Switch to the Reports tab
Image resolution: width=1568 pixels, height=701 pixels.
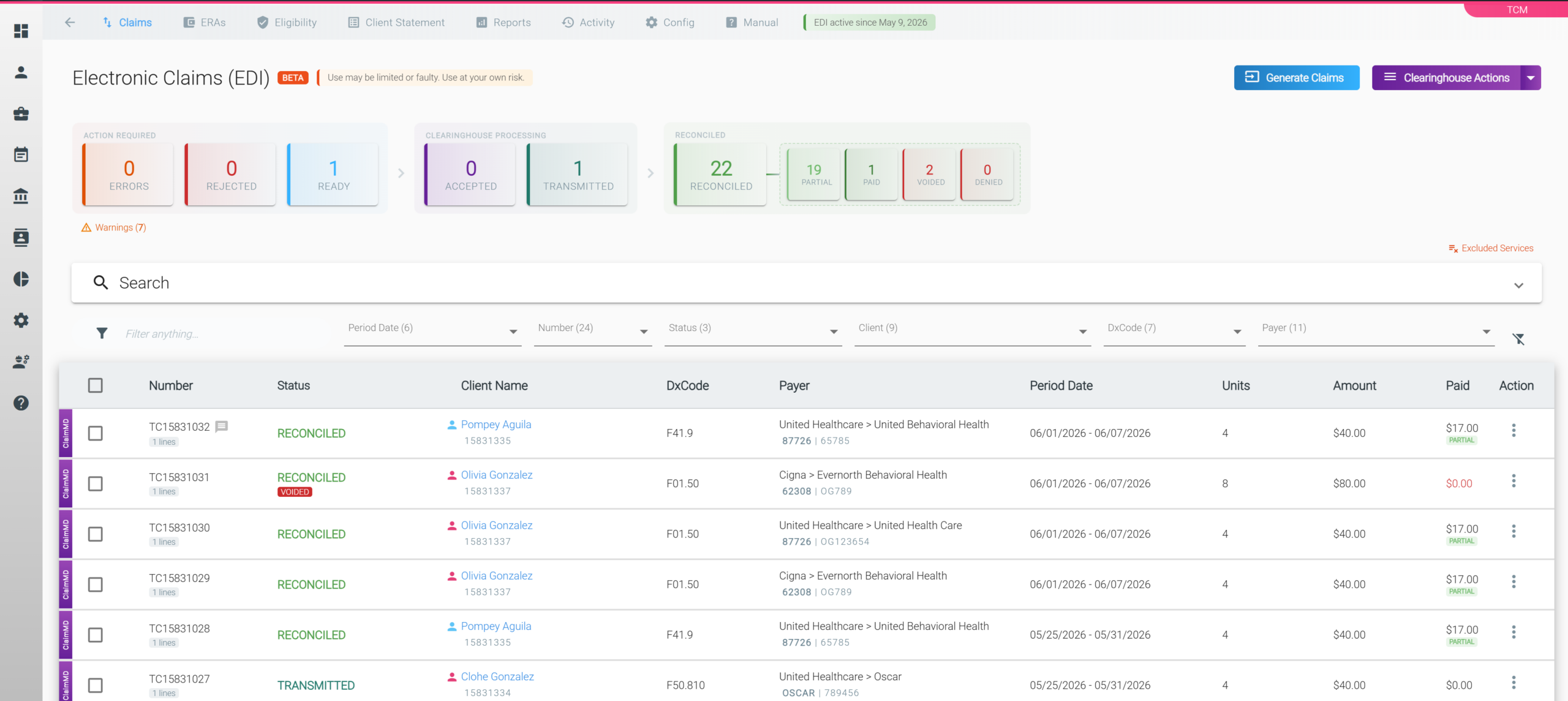(x=503, y=22)
